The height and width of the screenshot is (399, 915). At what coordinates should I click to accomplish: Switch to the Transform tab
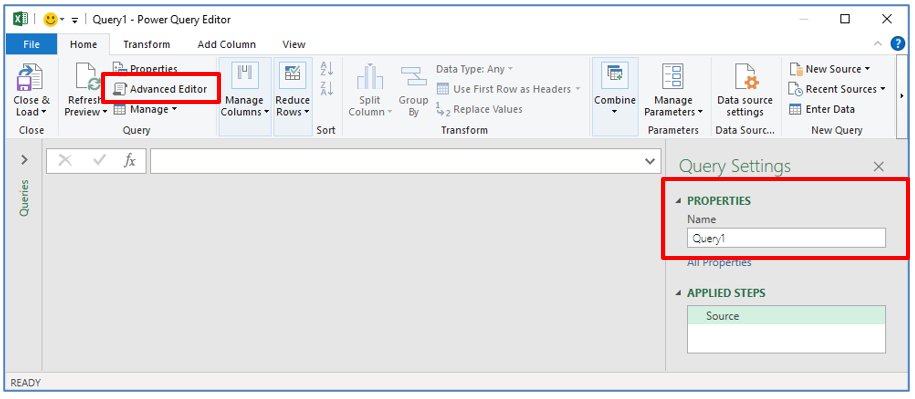point(146,44)
